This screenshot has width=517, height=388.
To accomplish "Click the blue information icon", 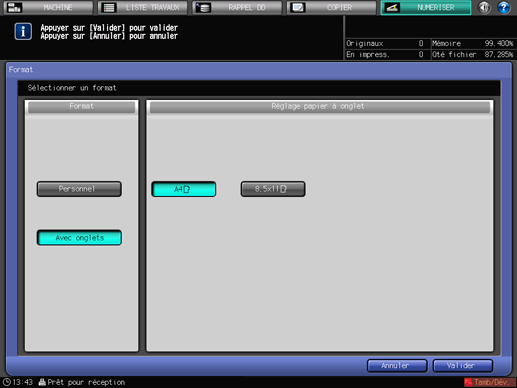I will 23,32.
